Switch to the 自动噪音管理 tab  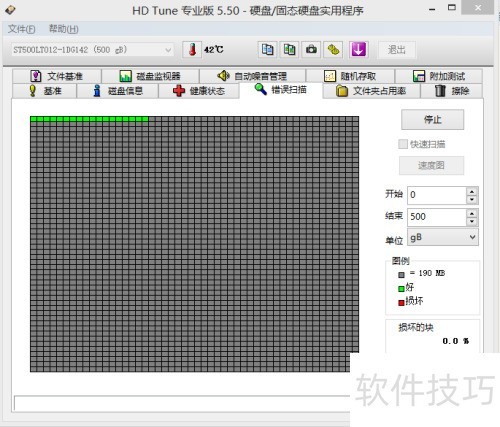pos(252,76)
